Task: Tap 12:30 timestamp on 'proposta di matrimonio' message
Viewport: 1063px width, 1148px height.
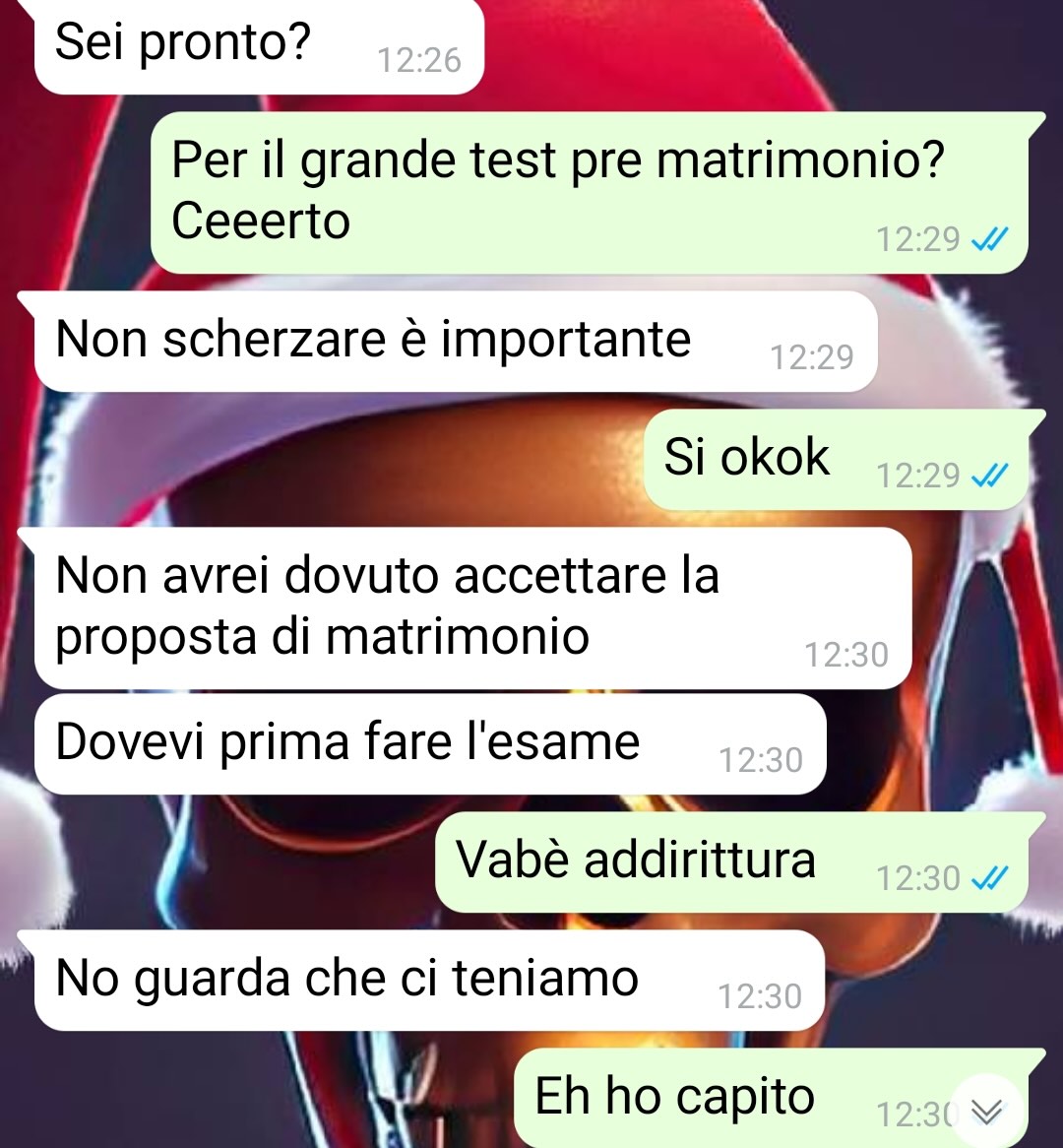Action: tap(846, 655)
